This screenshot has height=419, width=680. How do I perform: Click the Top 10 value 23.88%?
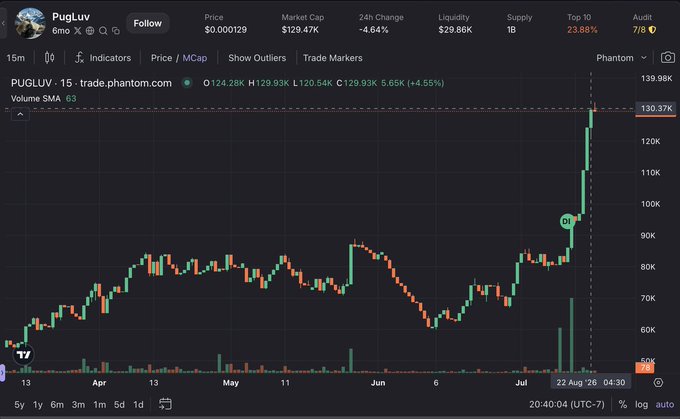point(582,29)
